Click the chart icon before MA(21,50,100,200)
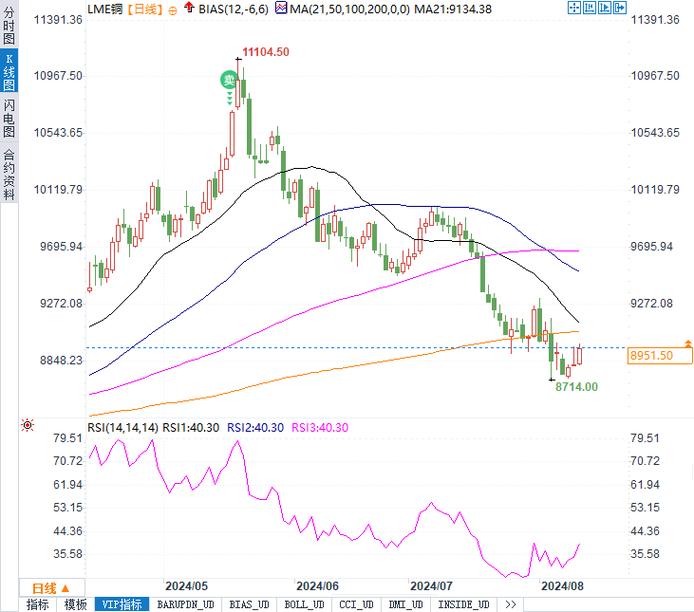The image size is (694, 612). click(x=281, y=8)
